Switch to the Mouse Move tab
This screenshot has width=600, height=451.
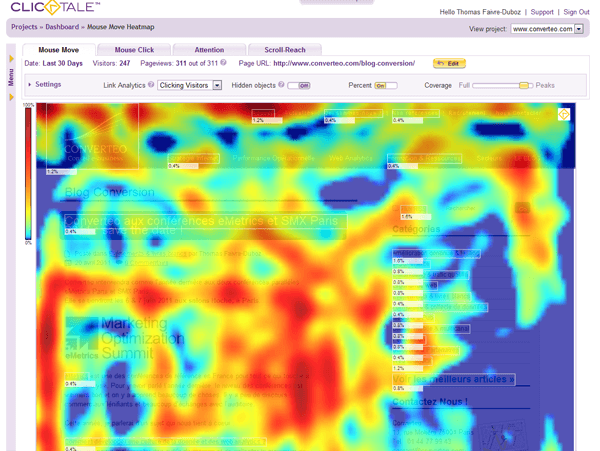point(59,50)
